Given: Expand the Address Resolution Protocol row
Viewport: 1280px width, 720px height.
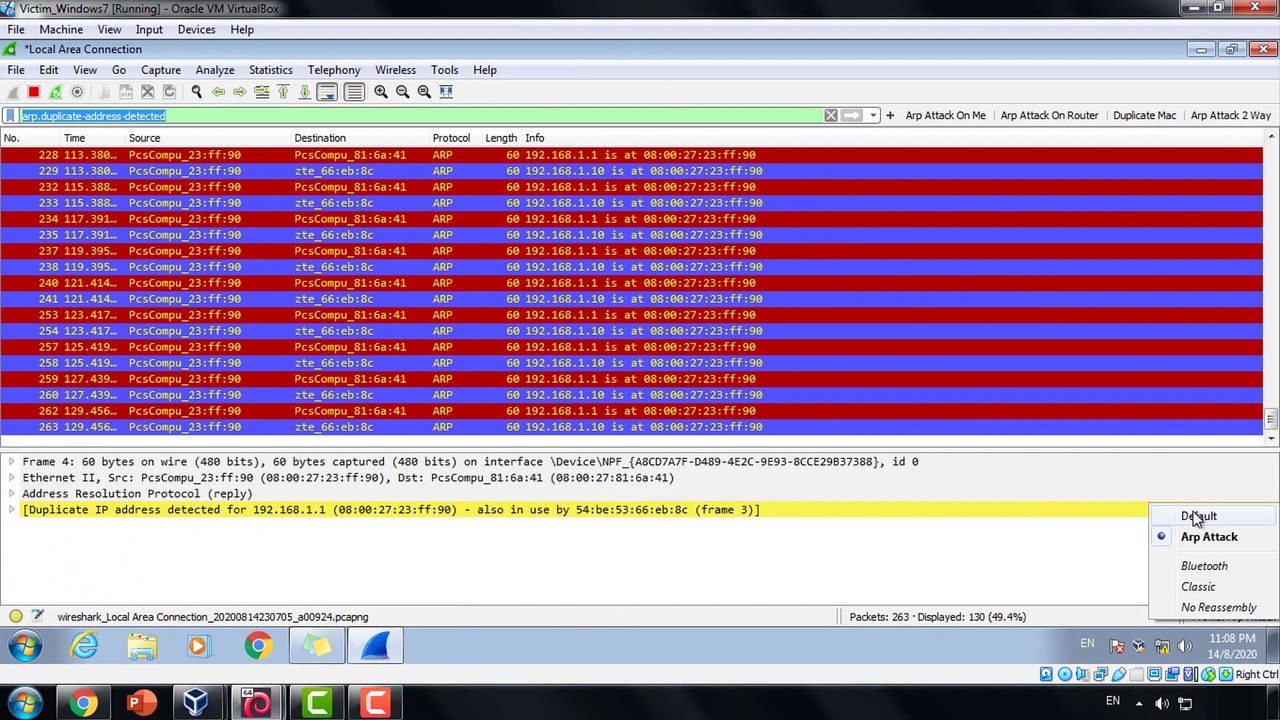Looking at the screenshot, I should point(11,494).
